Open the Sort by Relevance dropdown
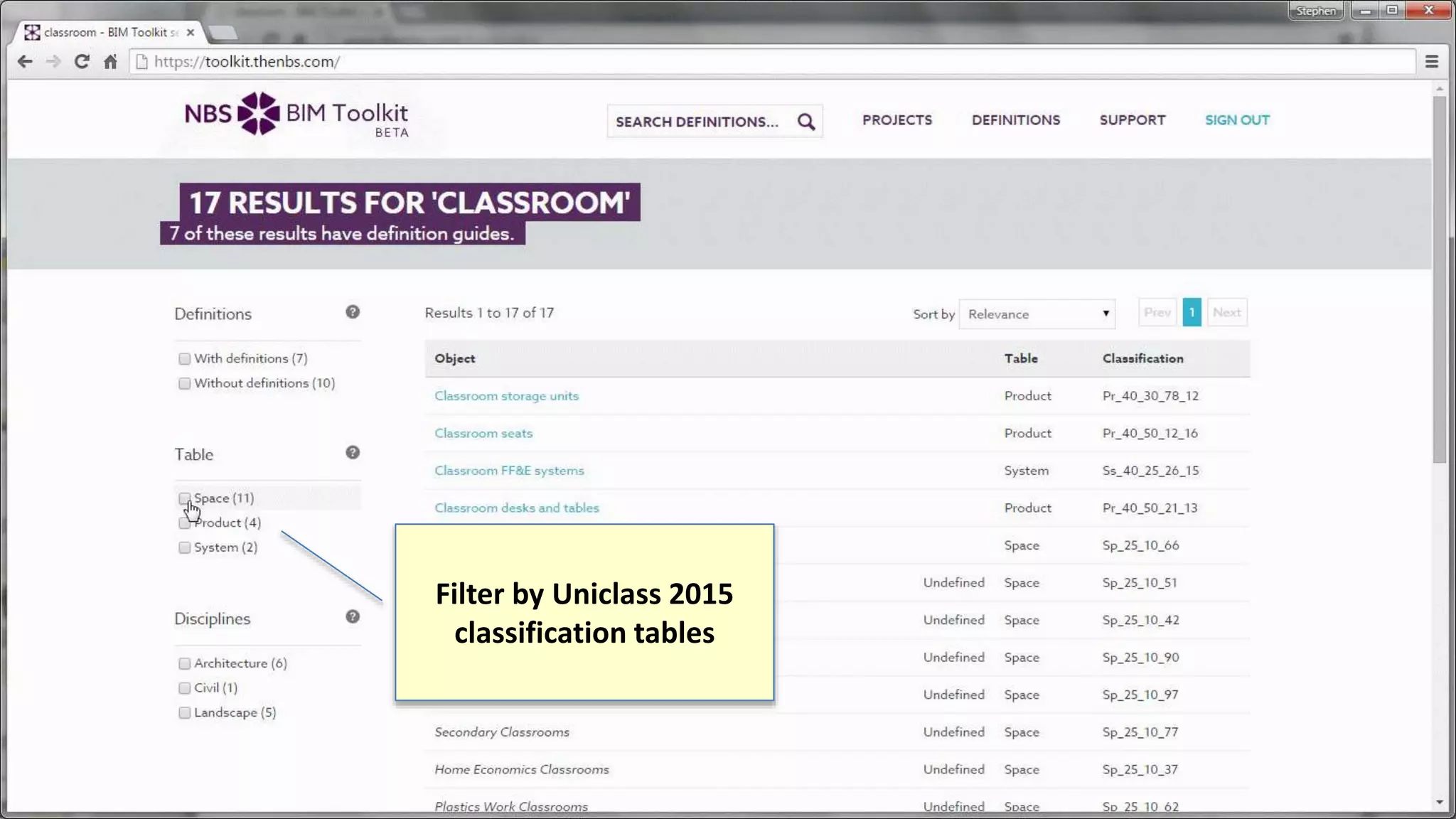 [1037, 314]
